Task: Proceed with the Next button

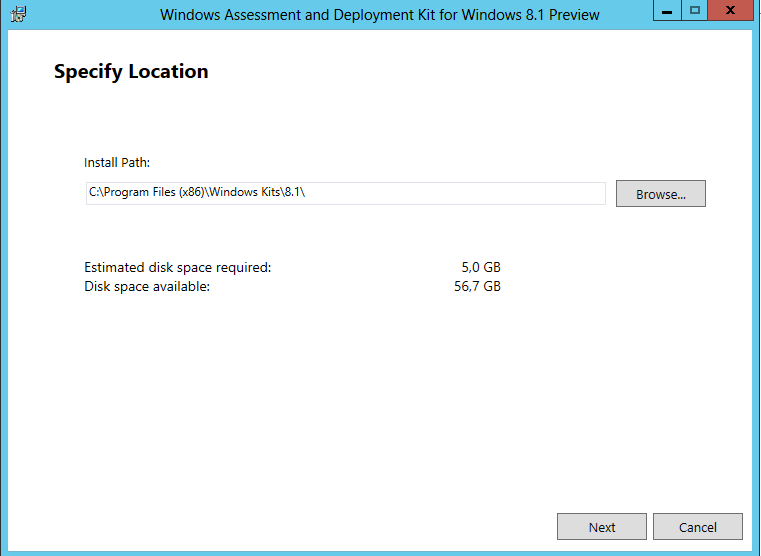Action: tap(601, 527)
